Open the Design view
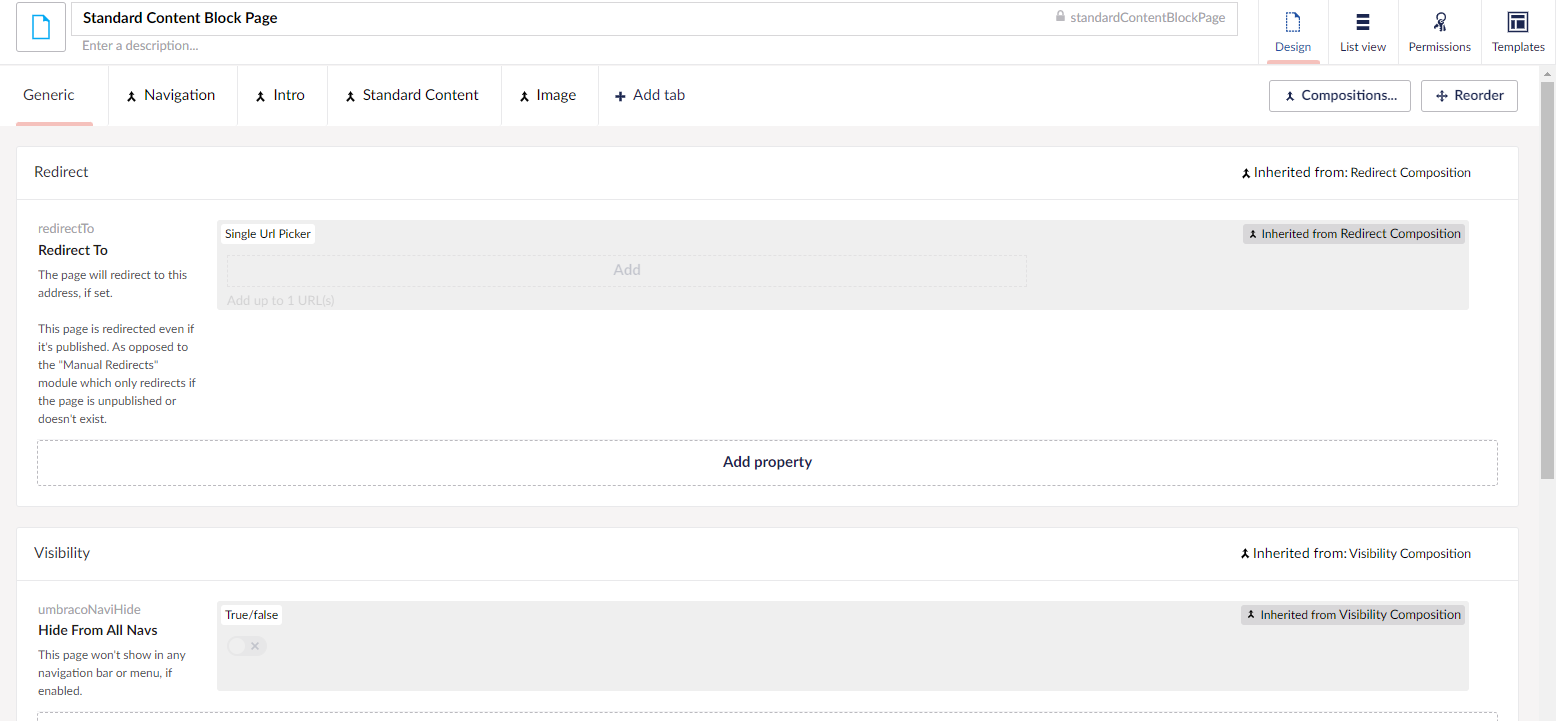Screen dimensions: 1556x721 1292,32
